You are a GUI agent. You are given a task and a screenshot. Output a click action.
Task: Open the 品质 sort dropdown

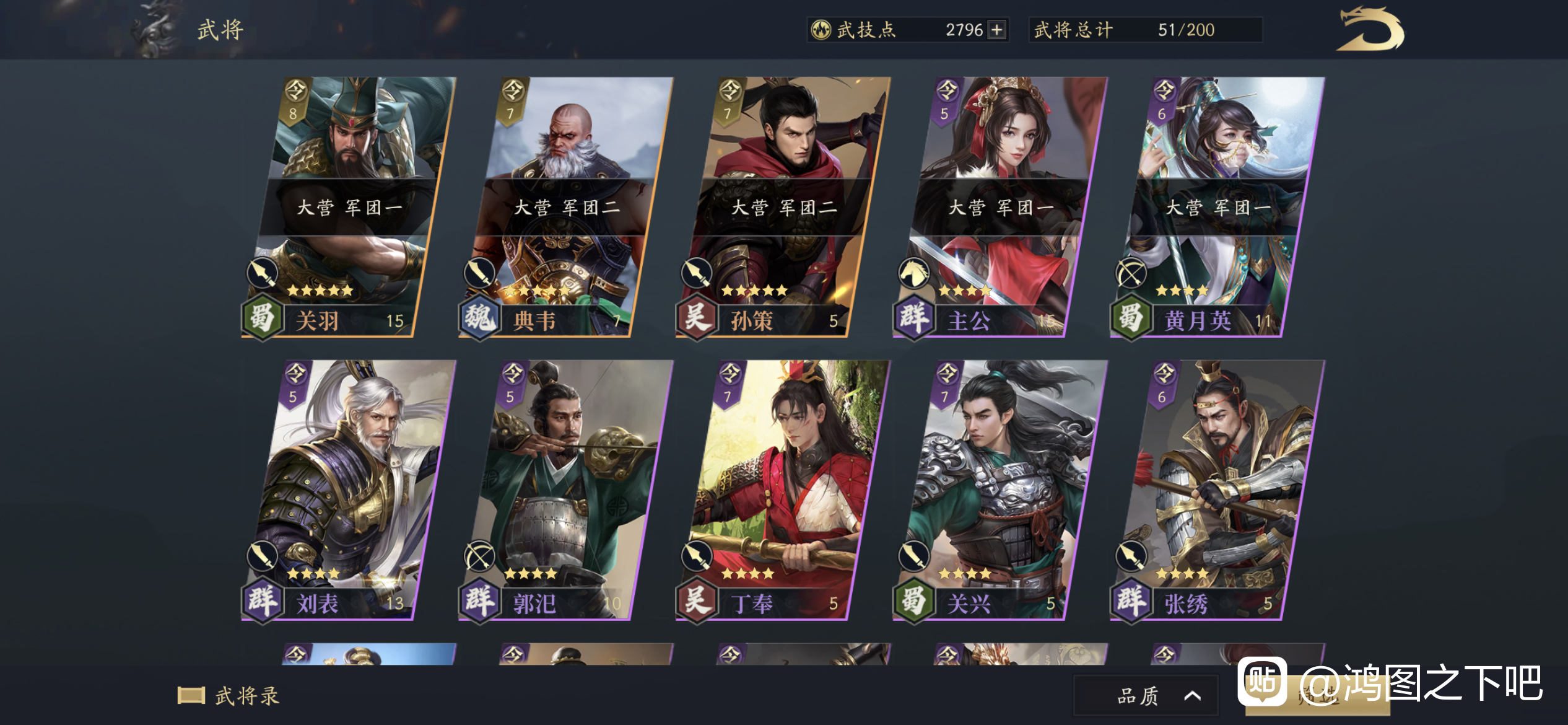point(1146,695)
